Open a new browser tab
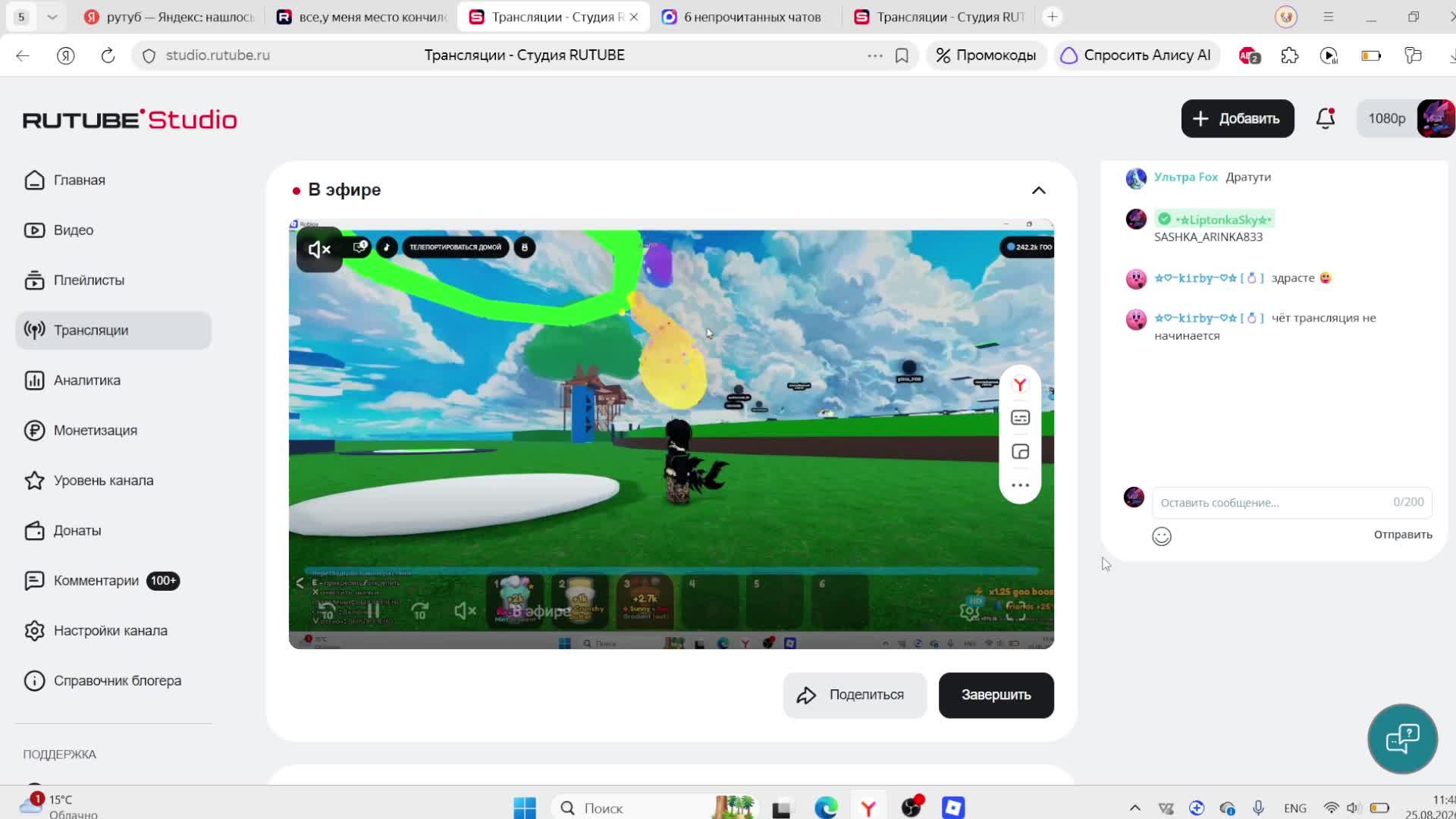Viewport: 1456px width, 819px height. [1052, 17]
